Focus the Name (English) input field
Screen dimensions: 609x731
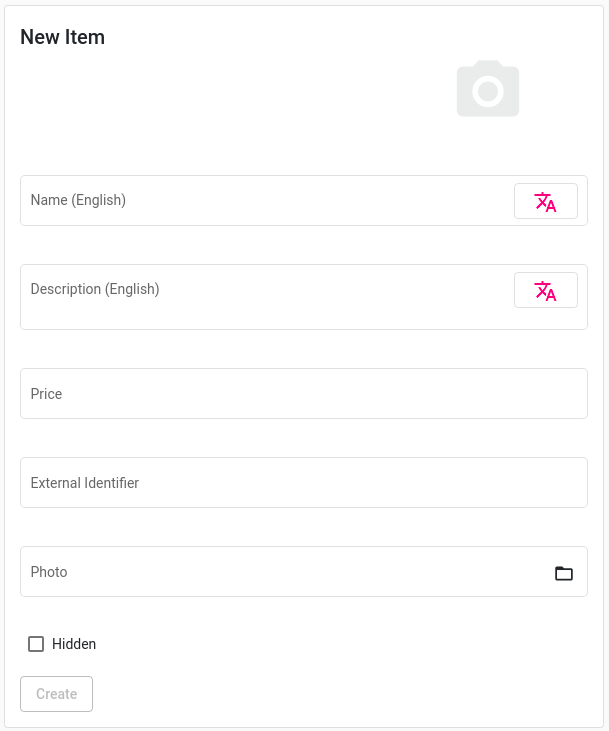pyautogui.click(x=267, y=200)
